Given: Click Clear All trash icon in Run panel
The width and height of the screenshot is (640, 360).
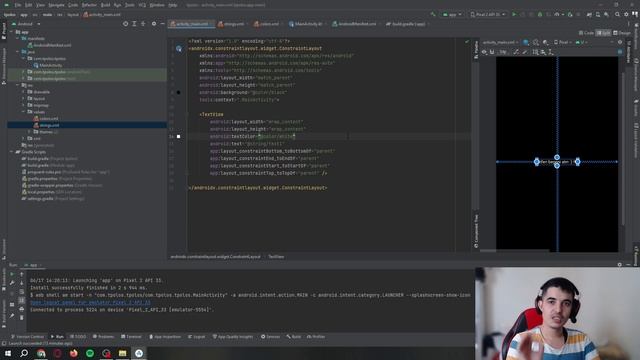Looking at the screenshot, I should click(22, 318).
